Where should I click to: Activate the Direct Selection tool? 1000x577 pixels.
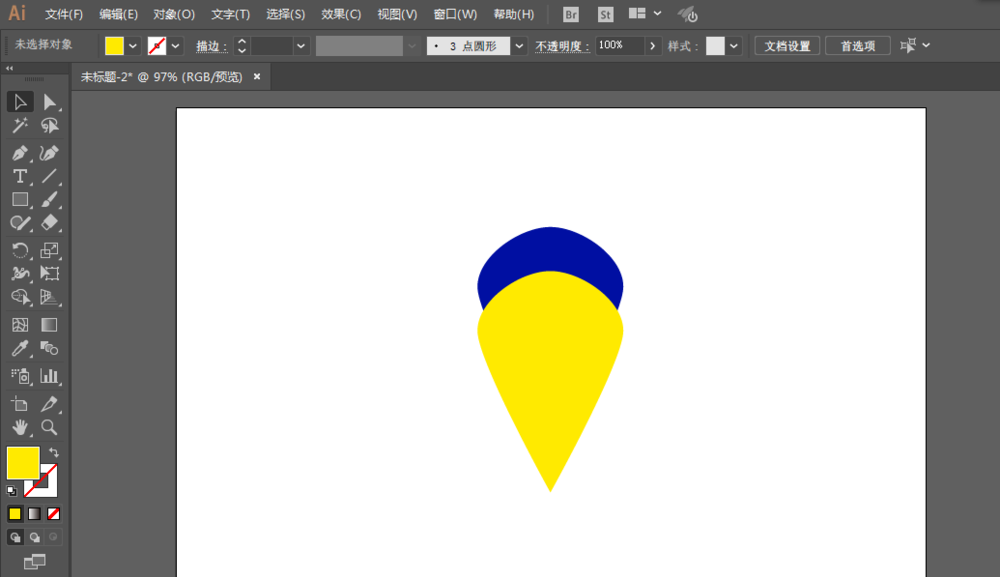click(49, 102)
